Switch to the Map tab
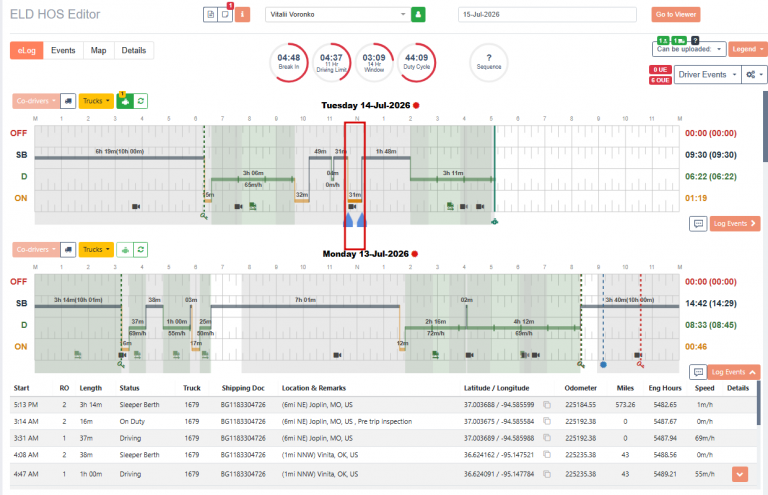The width and height of the screenshot is (768, 495). tap(98, 50)
